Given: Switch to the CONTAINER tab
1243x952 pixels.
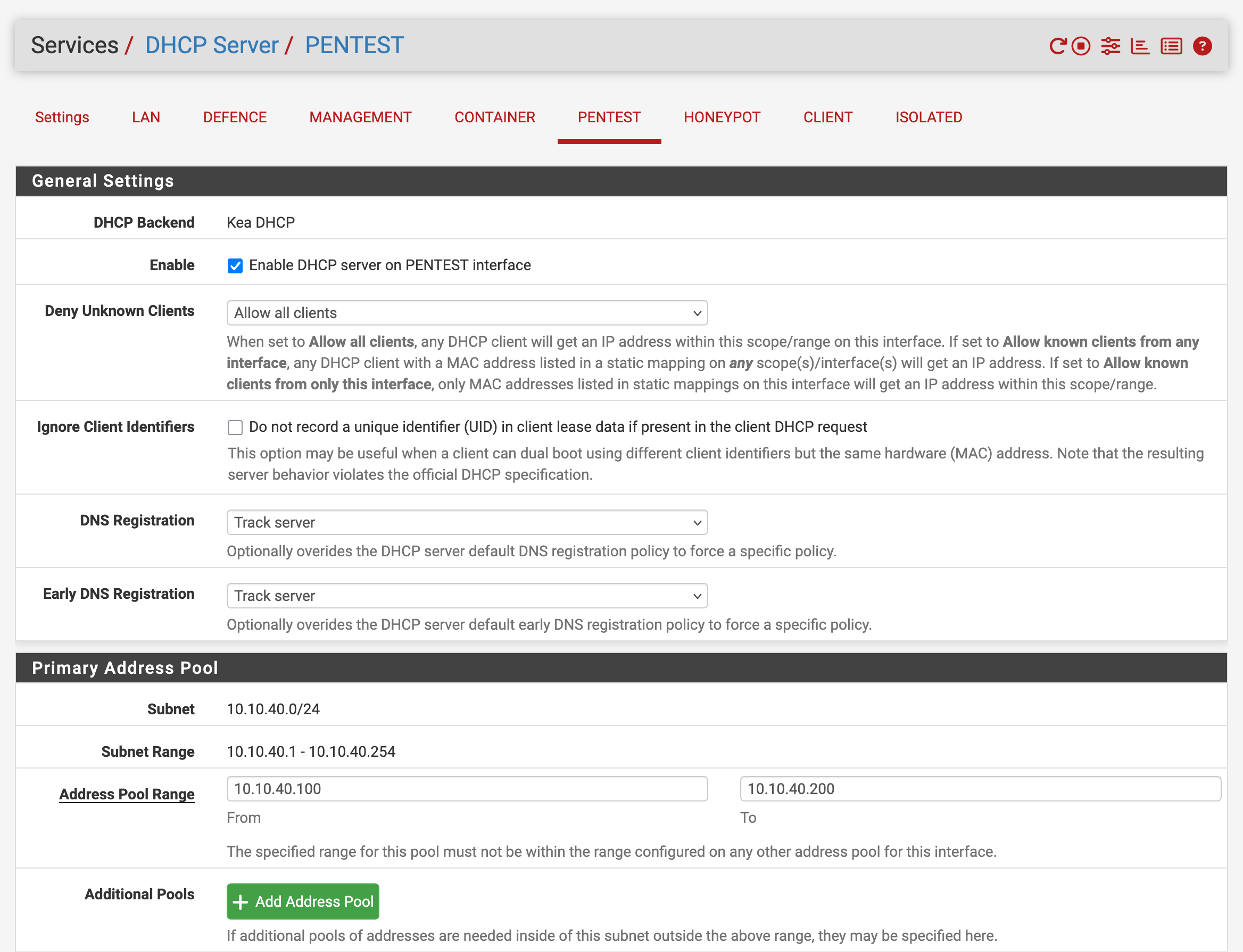Looking at the screenshot, I should coord(495,118).
